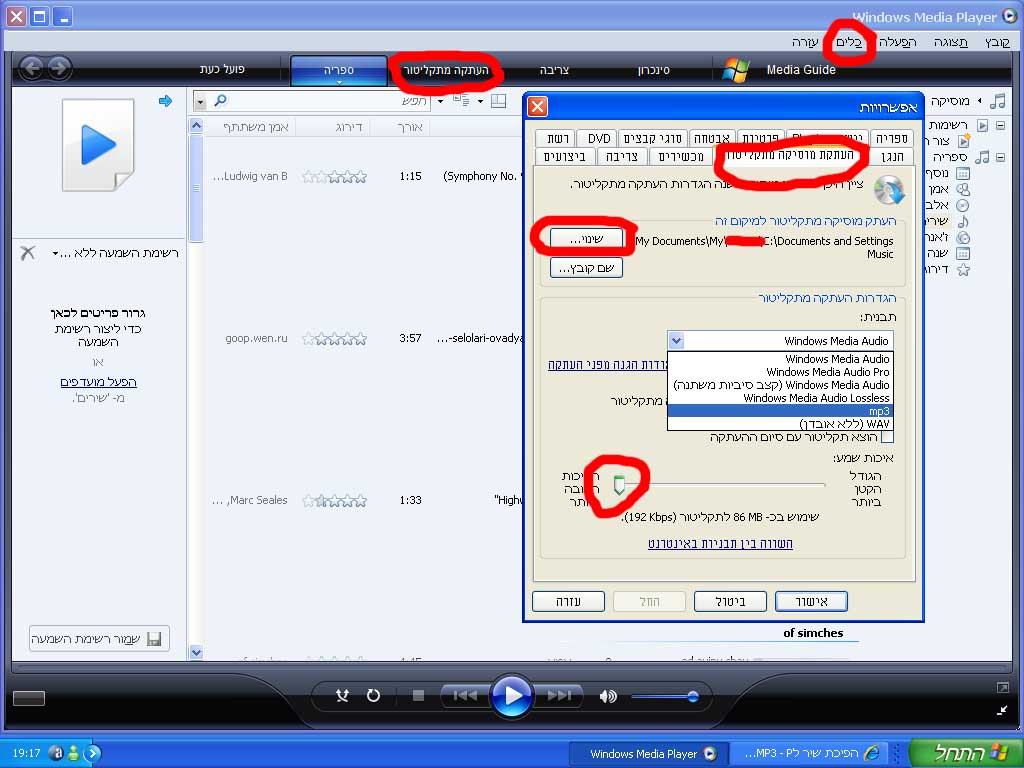1024x768 pixels.
Task: Select the artist (אמן) icon in library tree
Action: point(963,189)
